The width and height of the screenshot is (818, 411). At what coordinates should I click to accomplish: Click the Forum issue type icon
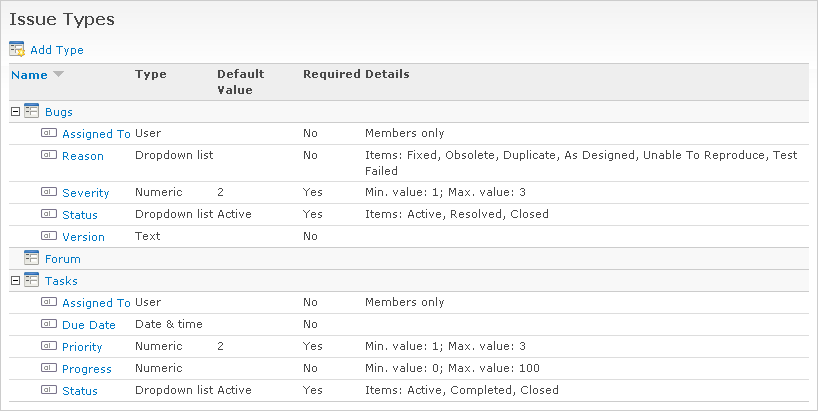(31, 258)
